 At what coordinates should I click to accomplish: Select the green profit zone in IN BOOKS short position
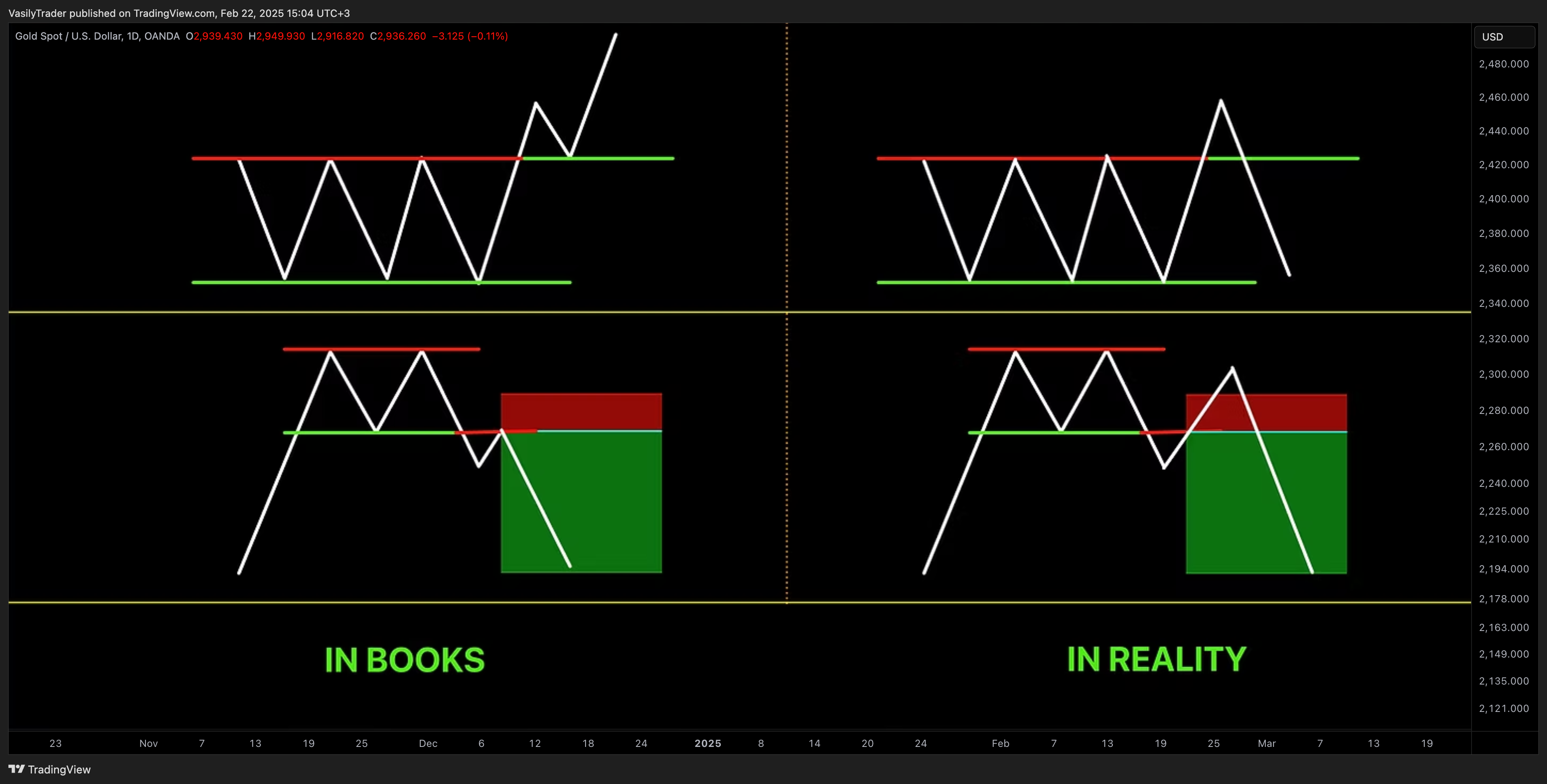[x=581, y=502]
